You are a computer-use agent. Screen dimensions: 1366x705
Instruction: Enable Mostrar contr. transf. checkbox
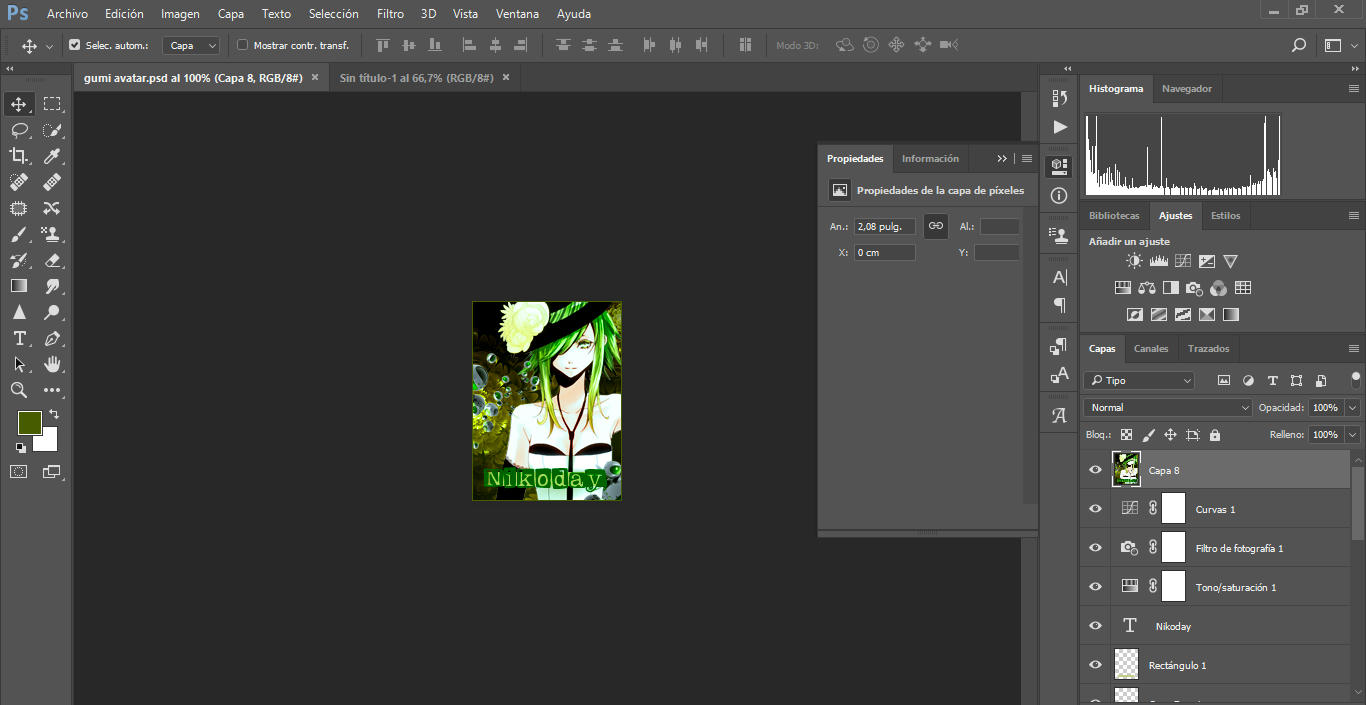[x=242, y=45]
